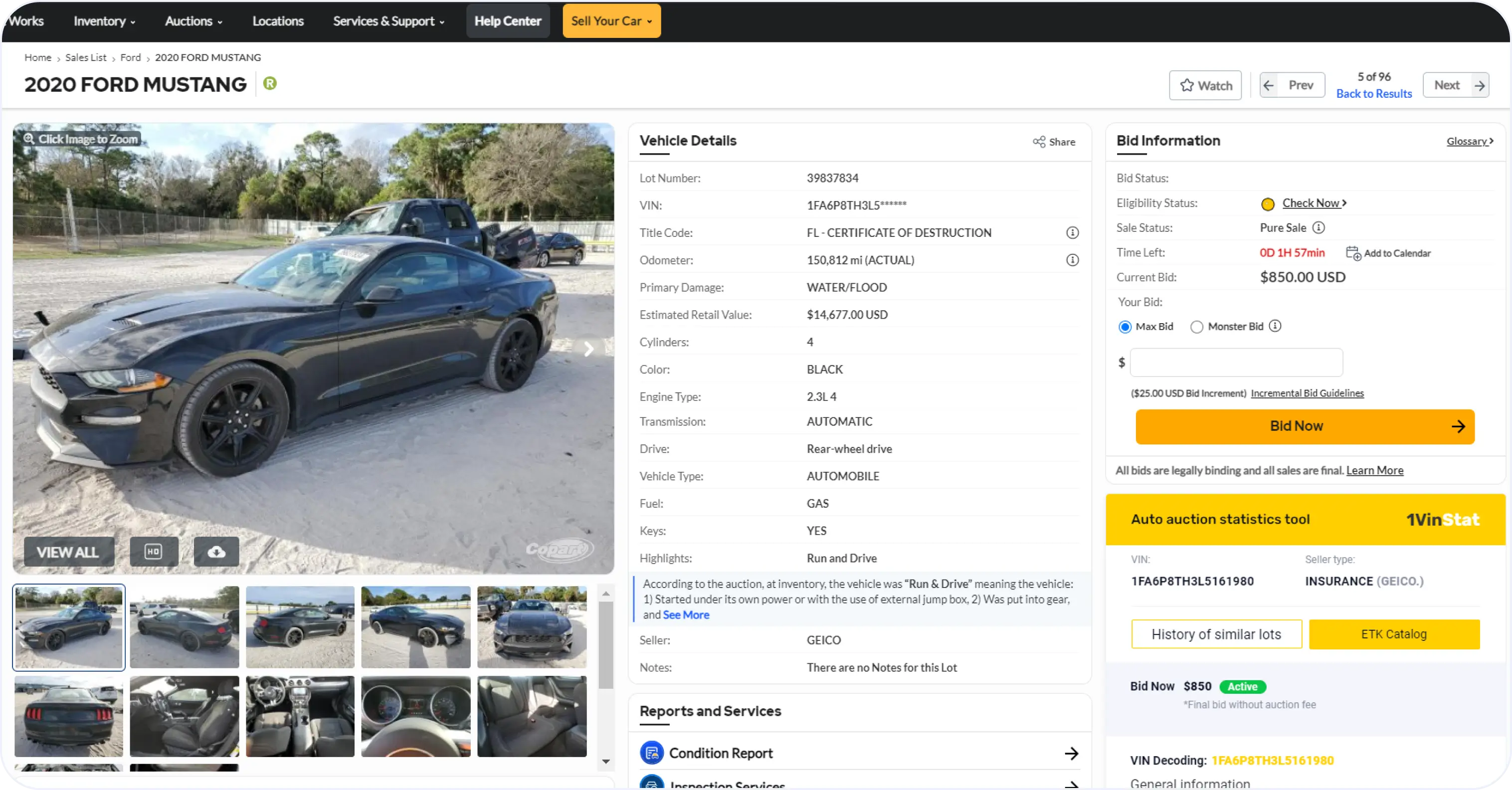Select the Monster Bid radio button
Screen dimensions: 1512x790
point(1198,327)
